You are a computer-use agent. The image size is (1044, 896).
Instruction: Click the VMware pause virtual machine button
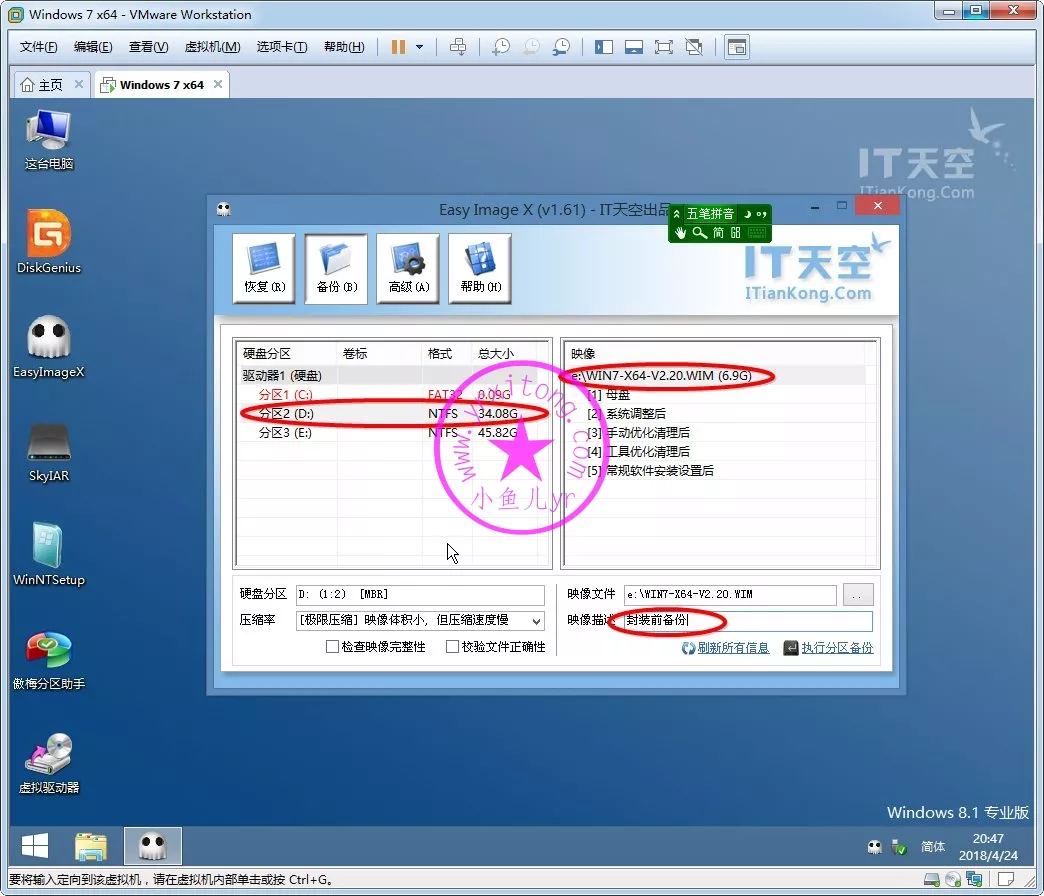[x=398, y=47]
